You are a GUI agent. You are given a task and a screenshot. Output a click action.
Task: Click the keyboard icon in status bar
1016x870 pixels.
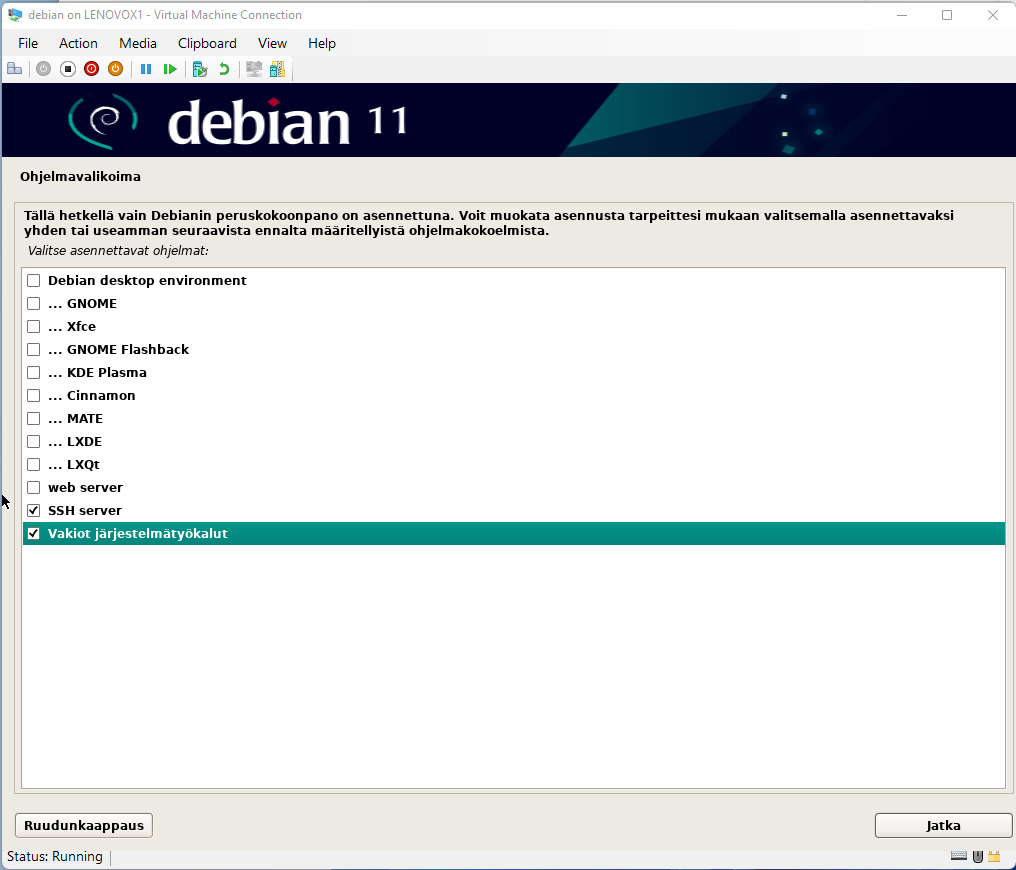959,856
